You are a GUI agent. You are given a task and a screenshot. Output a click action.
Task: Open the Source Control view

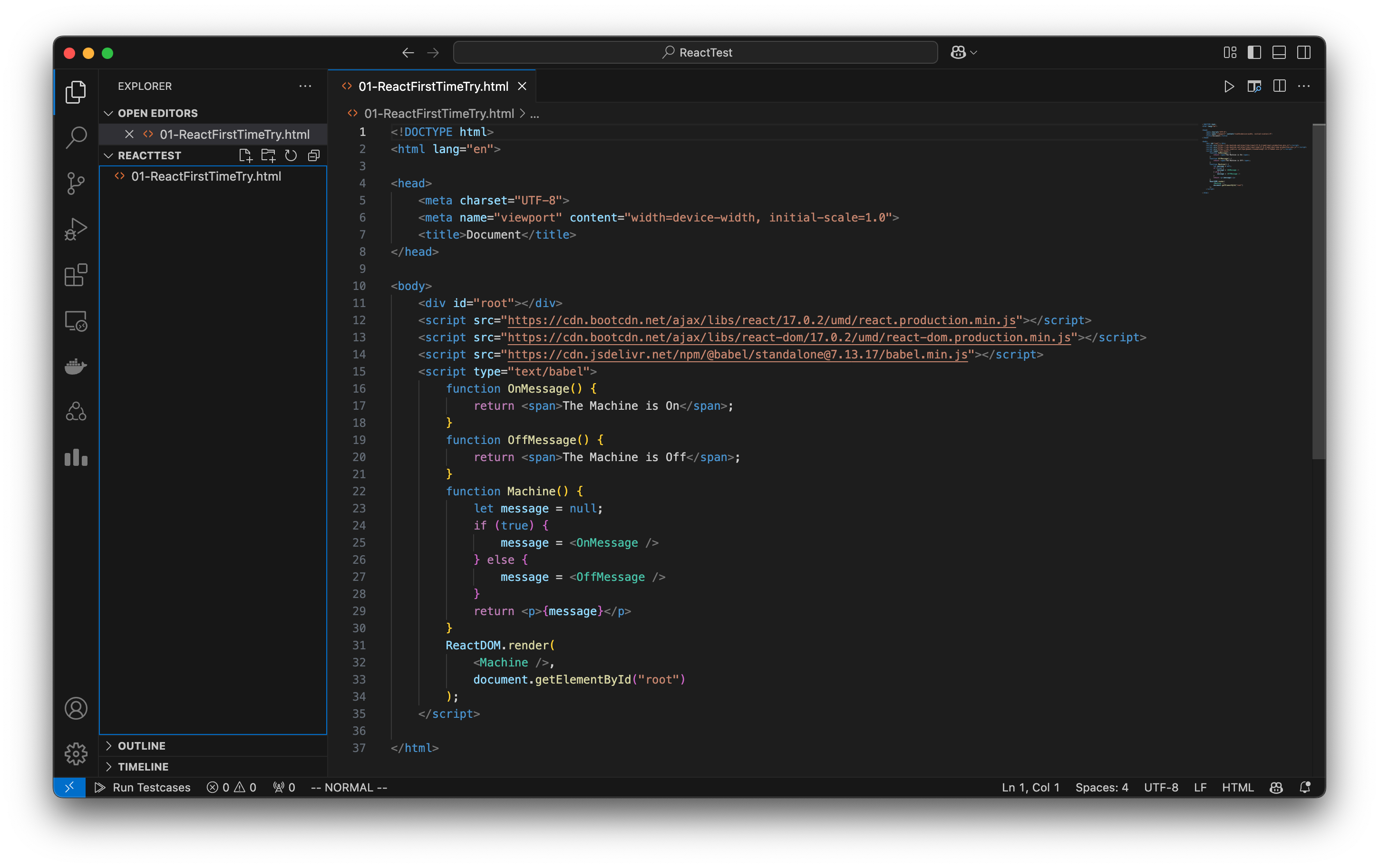(76, 183)
